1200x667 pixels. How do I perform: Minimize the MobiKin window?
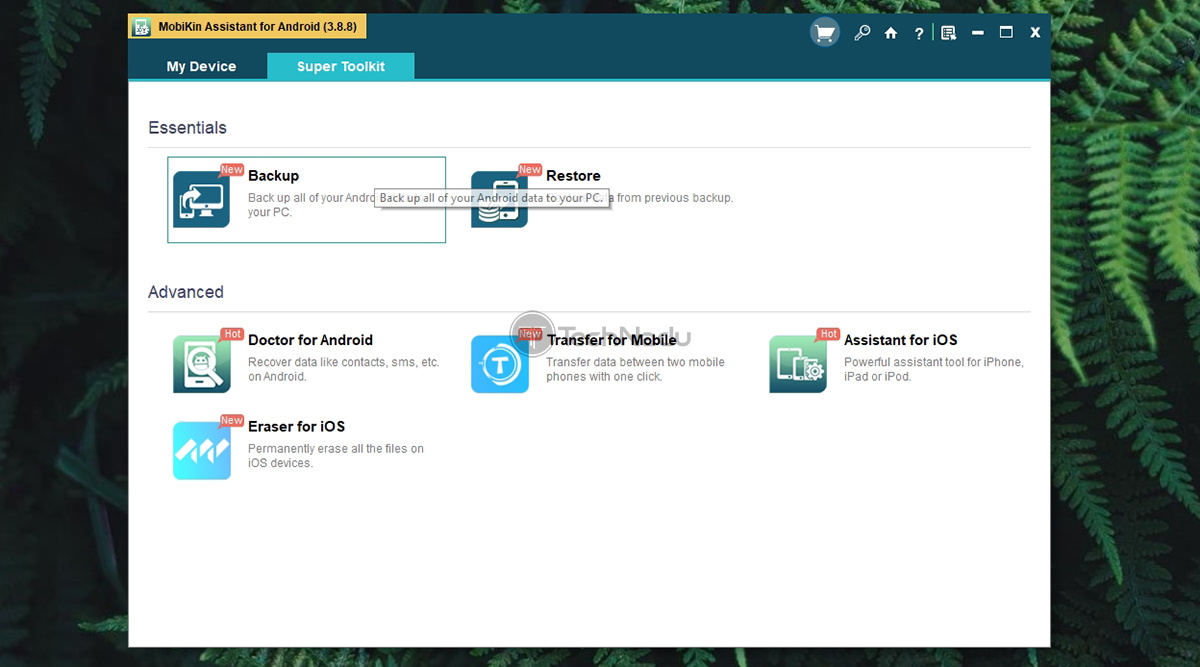[977, 33]
